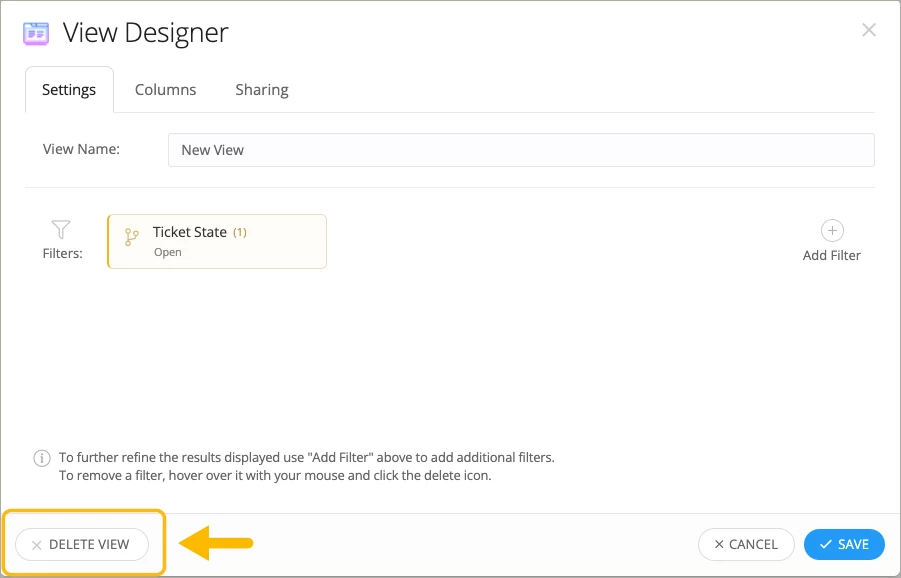The width and height of the screenshot is (901, 578).
Task: Switch to the Sharing tab
Action: pyautogui.click(x=262, y=90)
